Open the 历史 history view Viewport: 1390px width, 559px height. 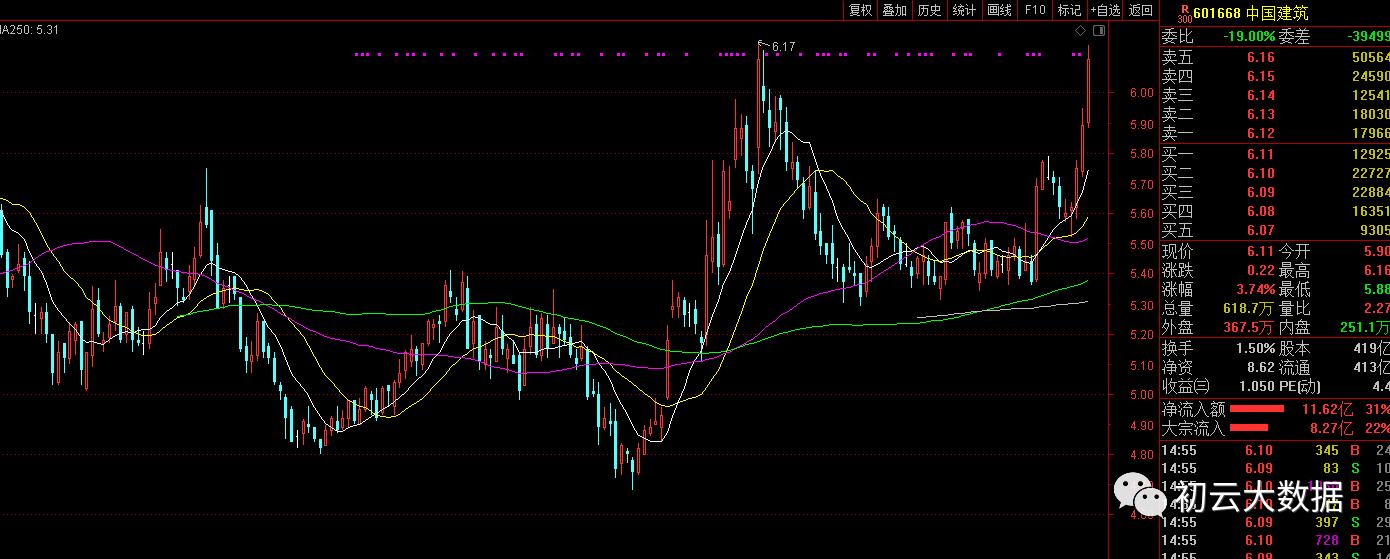pyautogui.click(x=929, y=10)
